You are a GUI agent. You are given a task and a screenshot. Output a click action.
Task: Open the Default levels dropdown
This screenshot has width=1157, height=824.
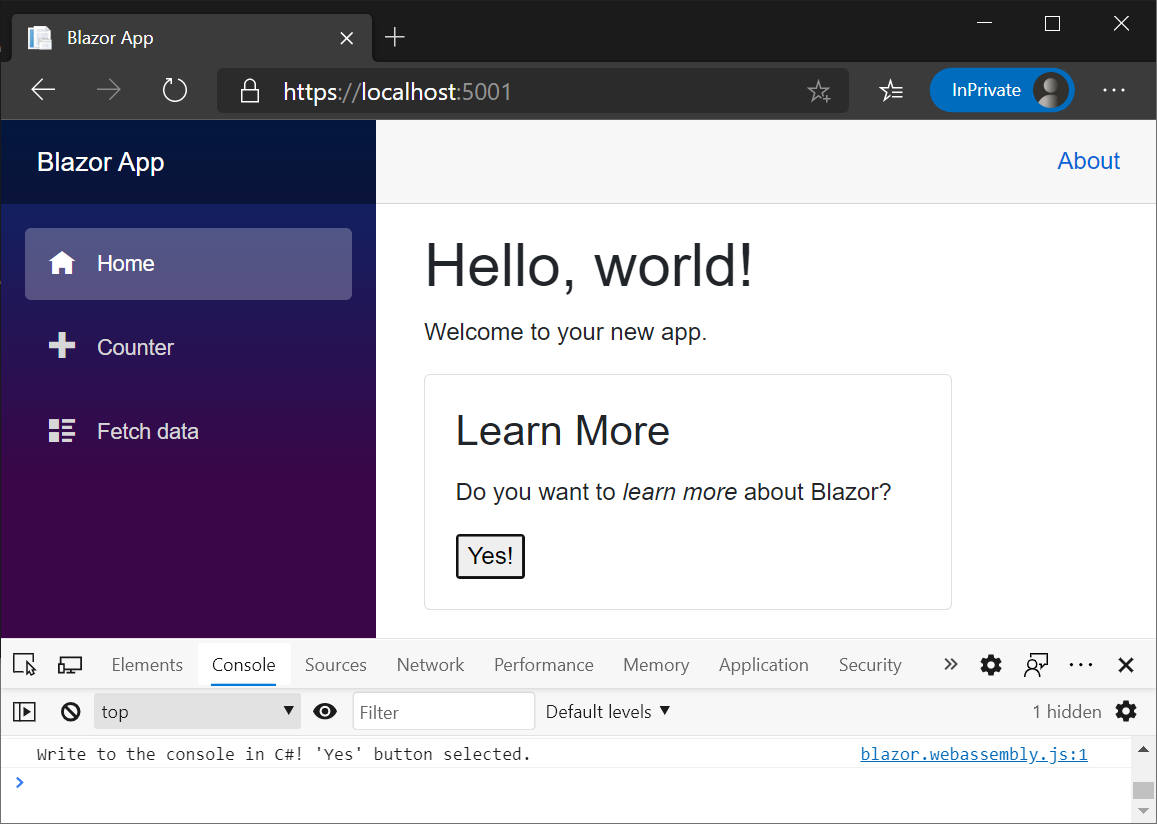point(607,711)
